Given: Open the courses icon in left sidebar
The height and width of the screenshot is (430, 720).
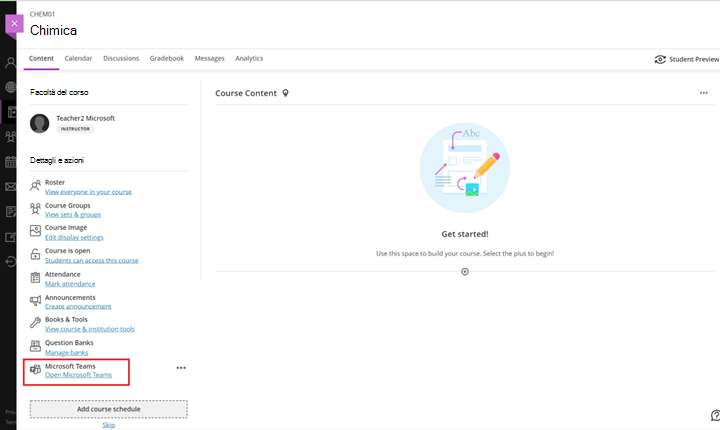Looking at the screenshot, I should tap(11, 112).
